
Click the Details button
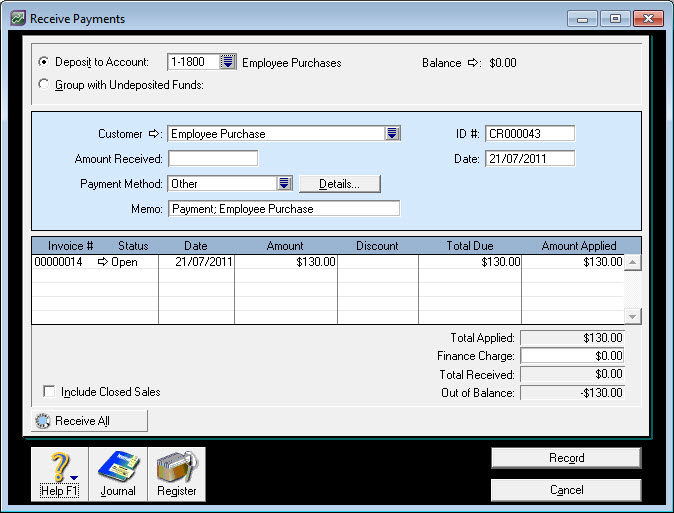coord(340,184)
